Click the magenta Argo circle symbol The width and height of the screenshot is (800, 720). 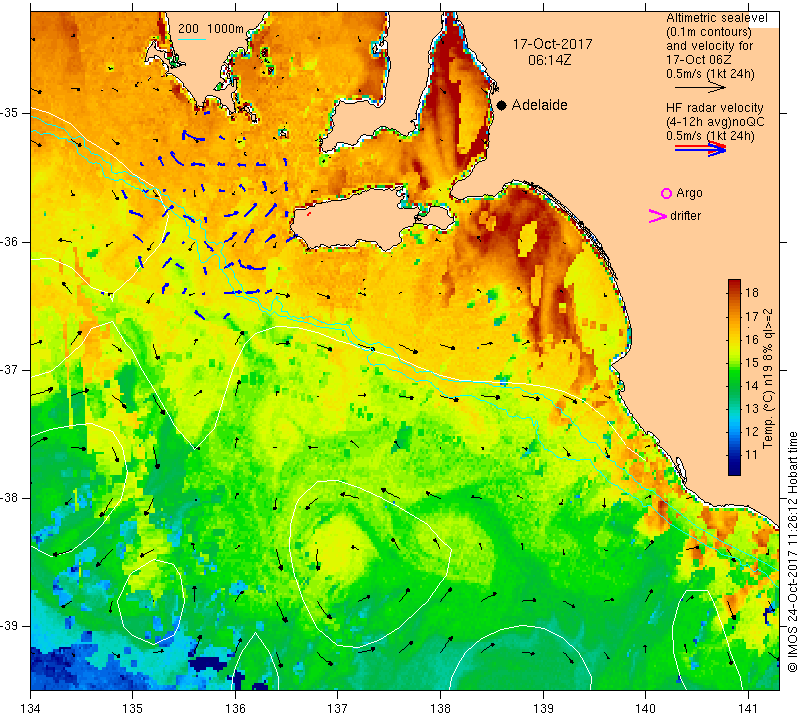pyautogui.click(x=666, y=193)
